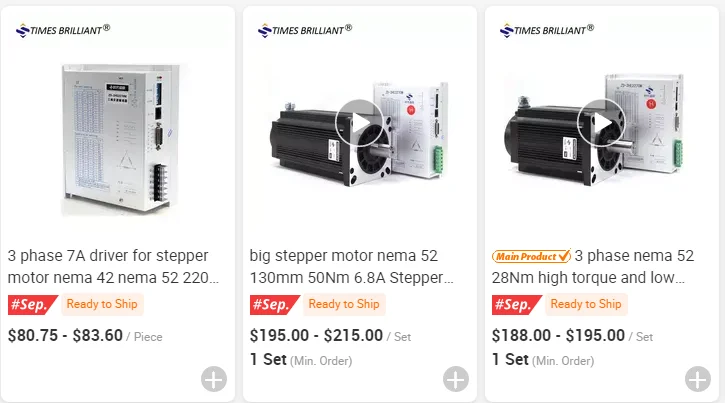Open the 3 phase nema 52 28Nm title
Image resolution: width=725 pixels, height=403 pixels.
click(632, 256)
